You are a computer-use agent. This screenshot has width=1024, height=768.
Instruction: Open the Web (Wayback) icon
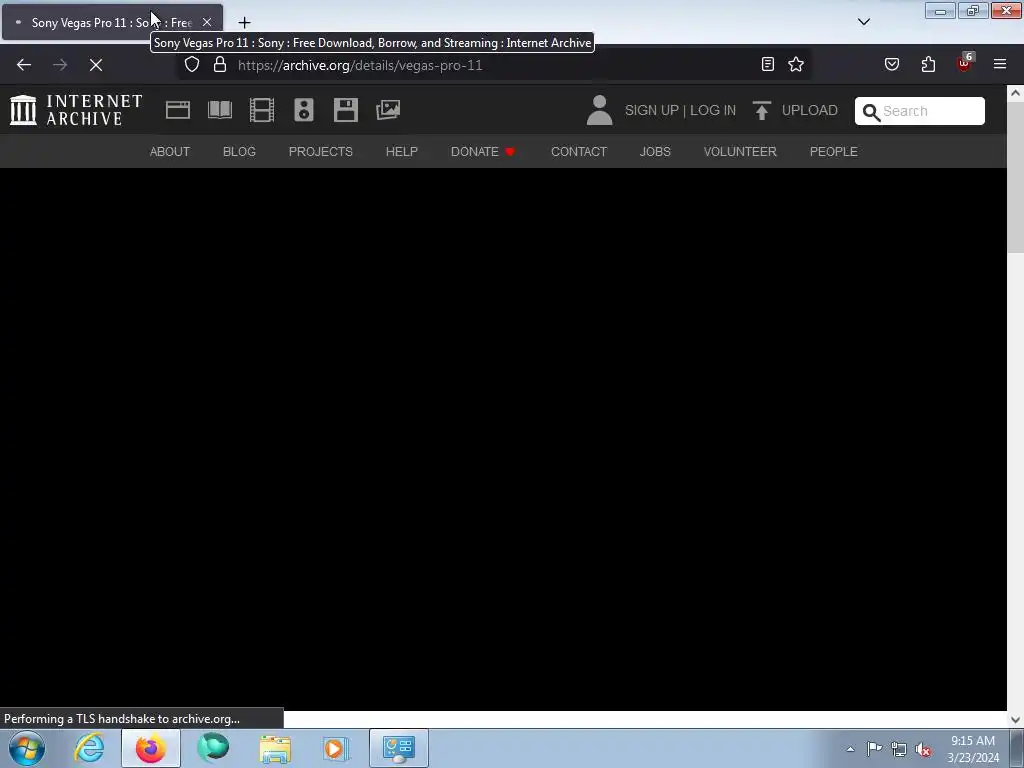pyautogui.click(x=178, y=110)
